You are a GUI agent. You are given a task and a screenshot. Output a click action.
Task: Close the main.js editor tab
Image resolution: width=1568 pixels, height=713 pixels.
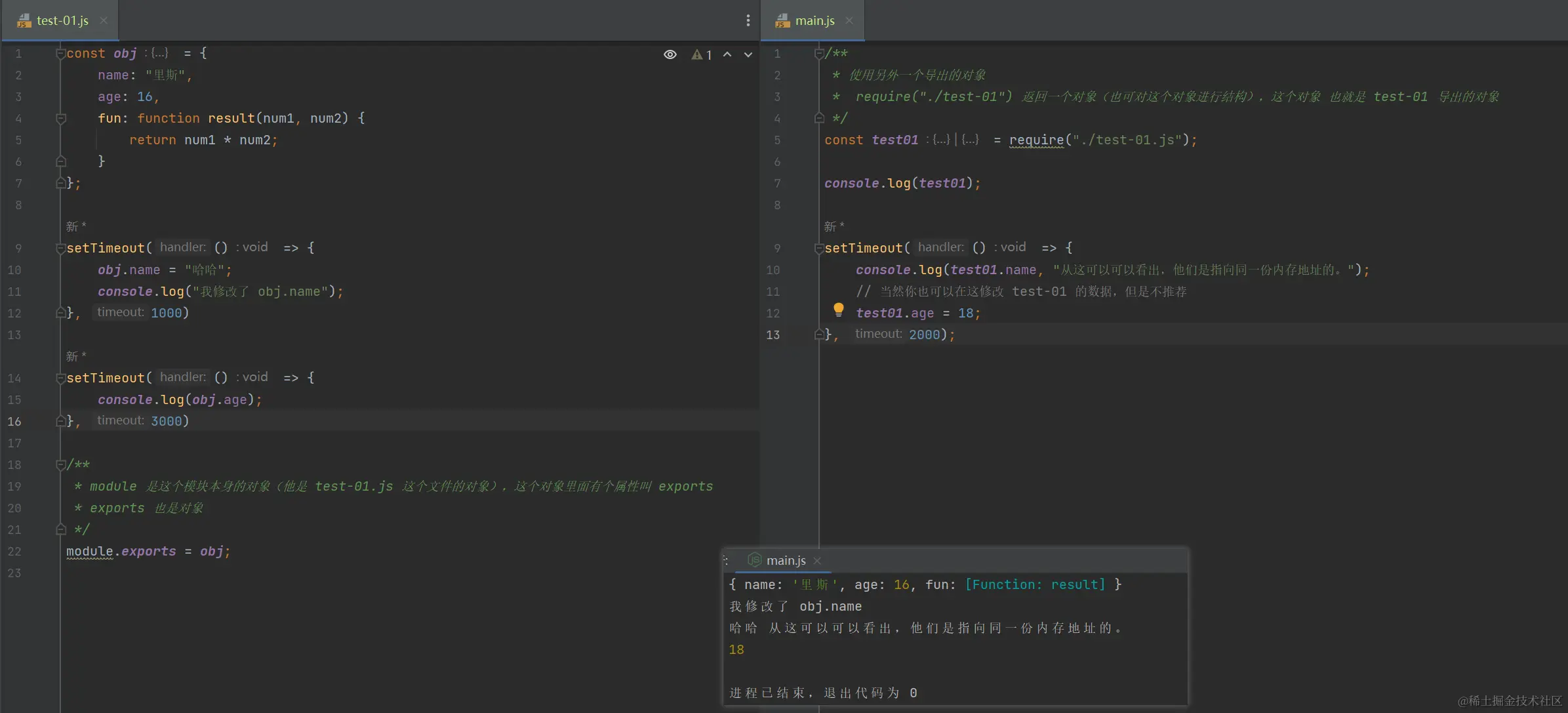(849, 20)
